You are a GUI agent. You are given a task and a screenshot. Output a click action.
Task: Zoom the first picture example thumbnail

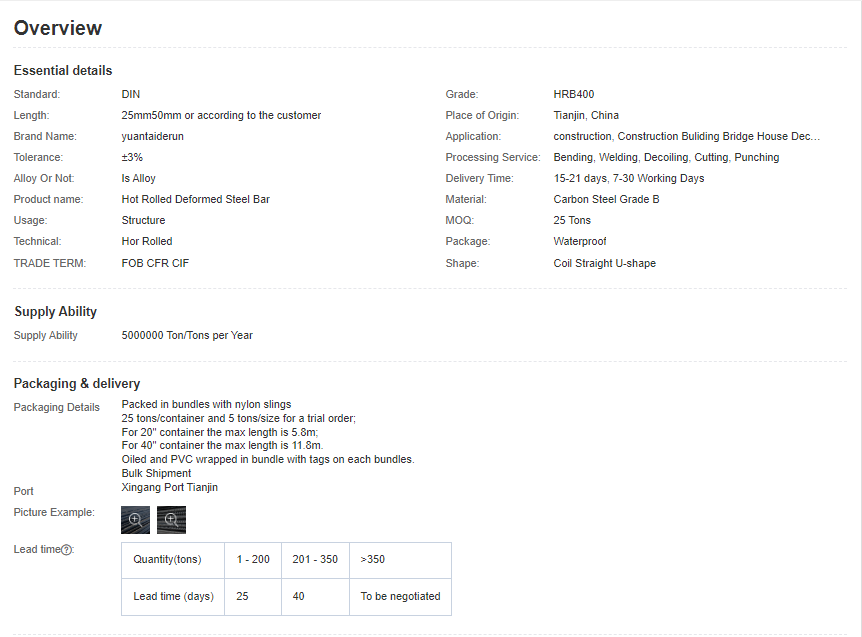coord(136,520)
